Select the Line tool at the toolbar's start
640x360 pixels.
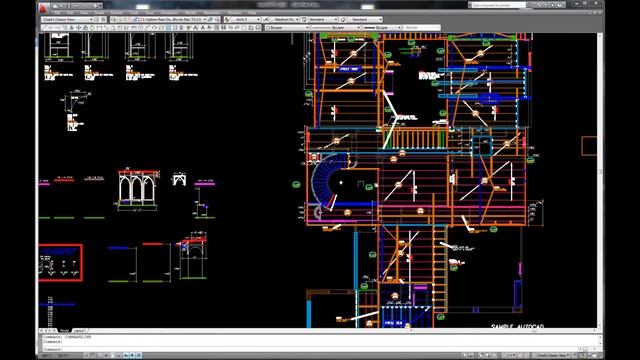tap(44, 28)
